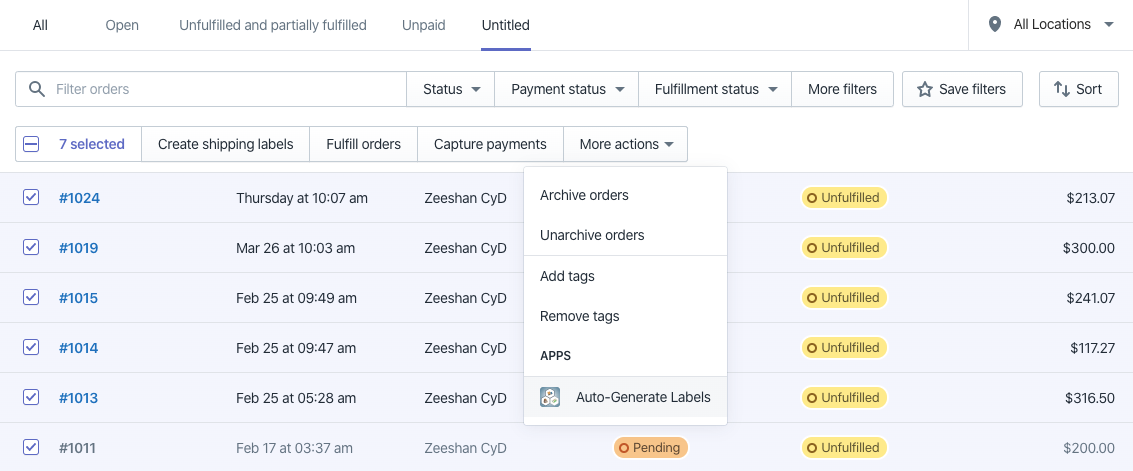Switch to the Unpaid tab

tap(423, 25)
